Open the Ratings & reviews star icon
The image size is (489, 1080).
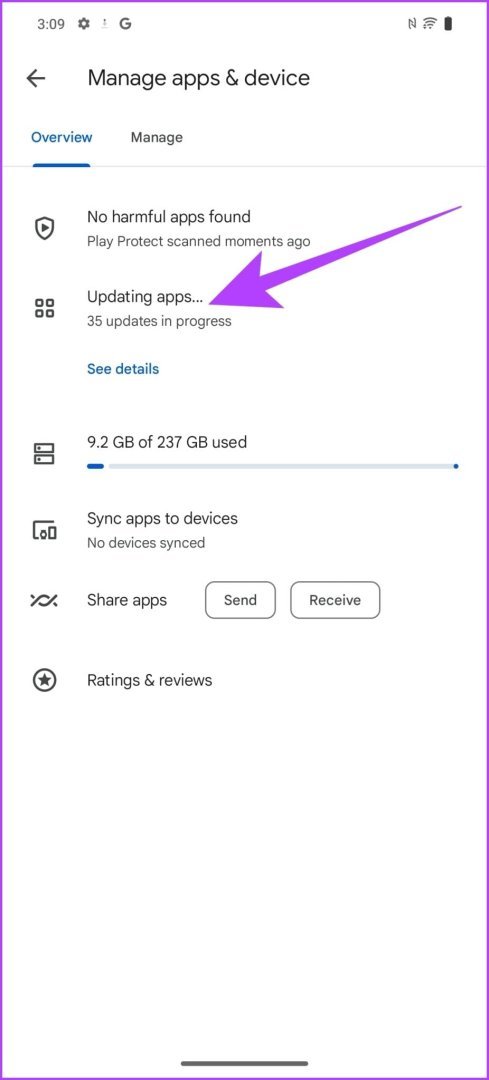pos(45,681)
